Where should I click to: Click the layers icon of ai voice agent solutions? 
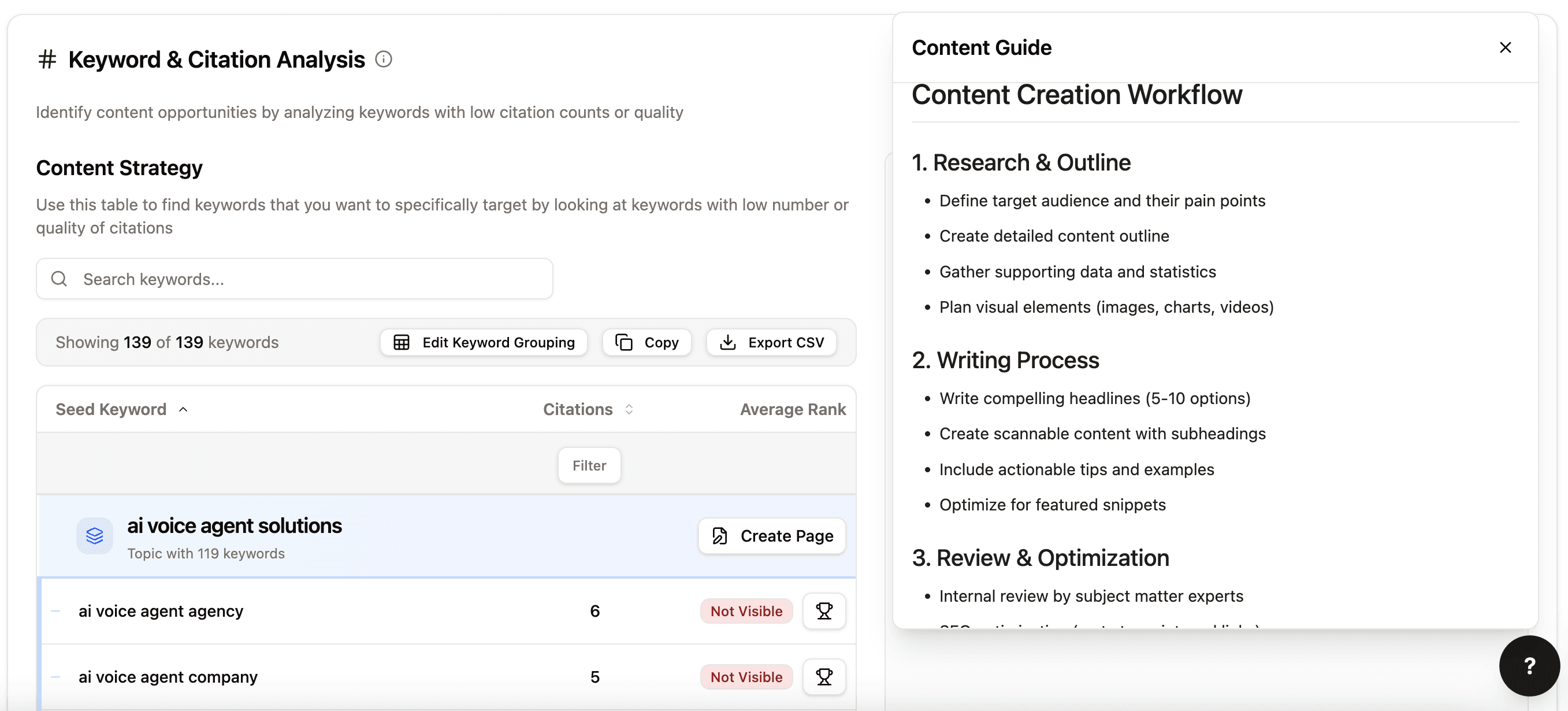coord(94,536)
